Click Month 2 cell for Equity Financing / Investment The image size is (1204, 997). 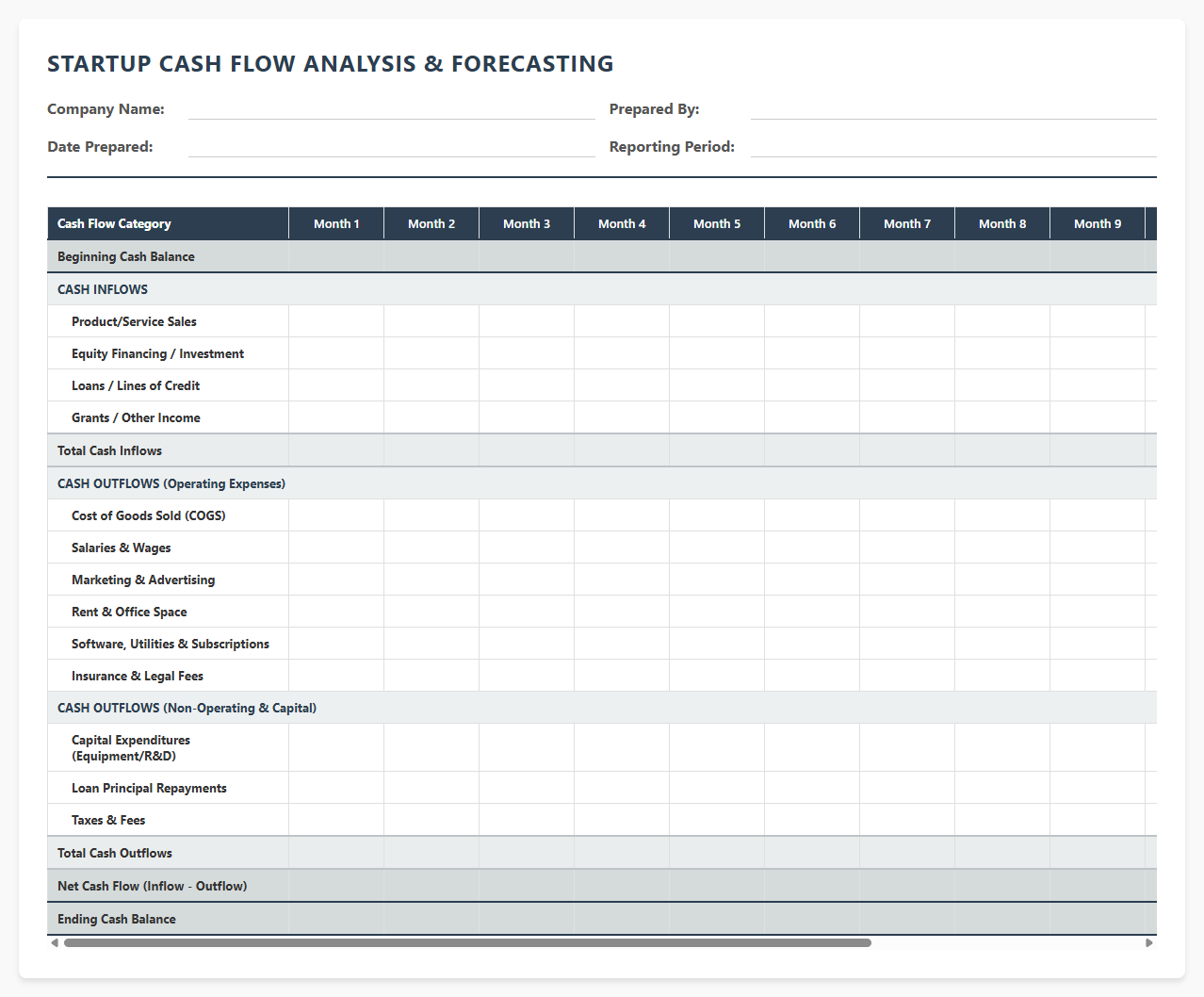pos(431,353)
